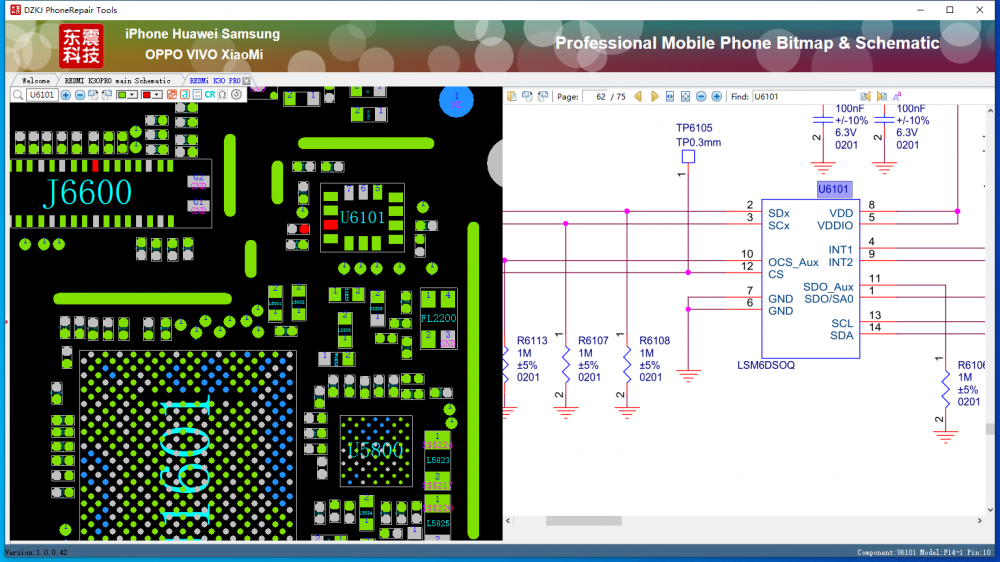Click the schematic scroll right arrow
This screenshot has width=1000, height=562.
tap(980, 521)
